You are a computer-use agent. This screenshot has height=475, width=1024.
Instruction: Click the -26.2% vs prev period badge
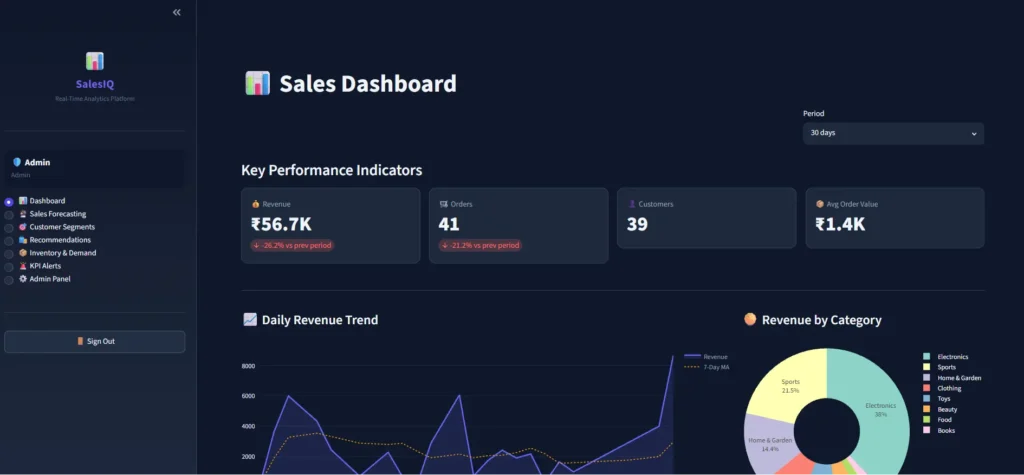292,246
